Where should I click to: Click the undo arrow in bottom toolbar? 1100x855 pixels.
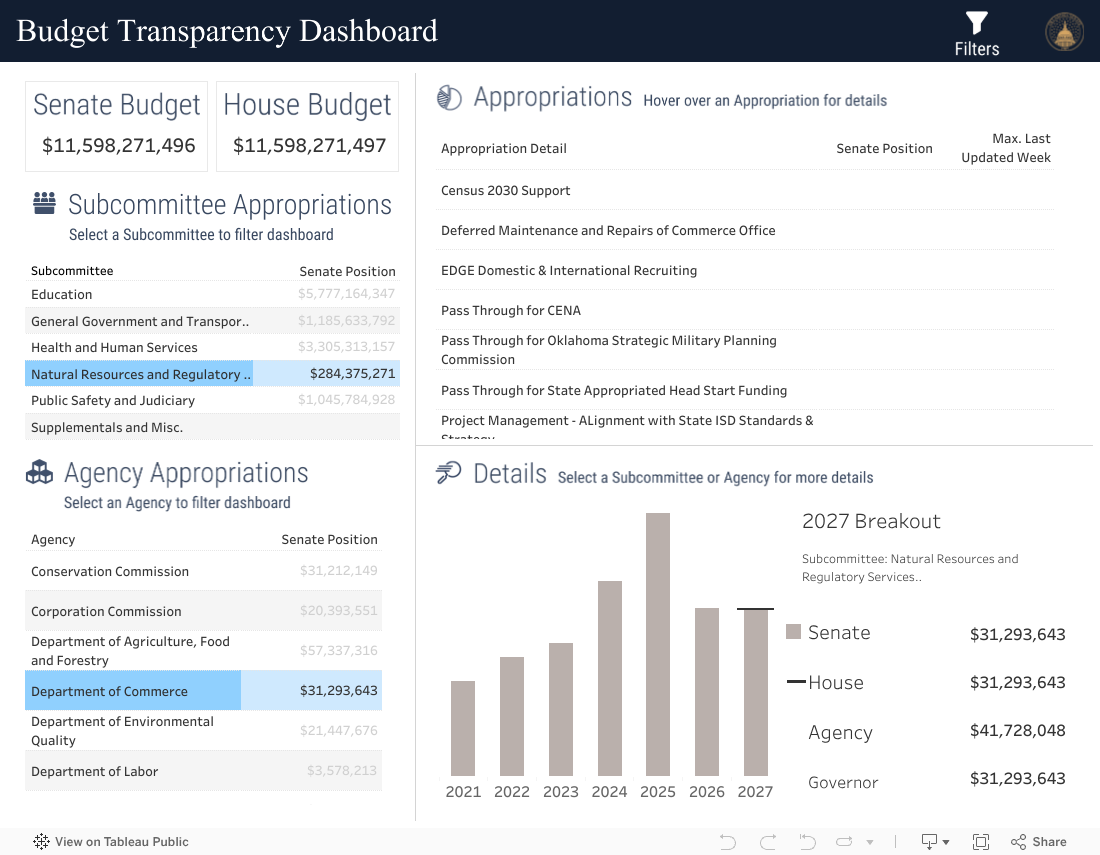[728, 842]
